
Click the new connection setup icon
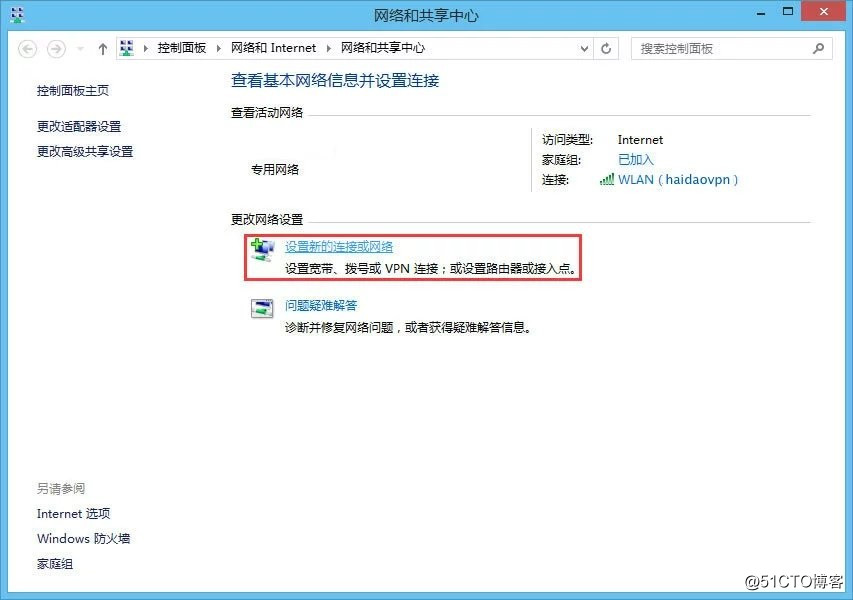(262, 250)
